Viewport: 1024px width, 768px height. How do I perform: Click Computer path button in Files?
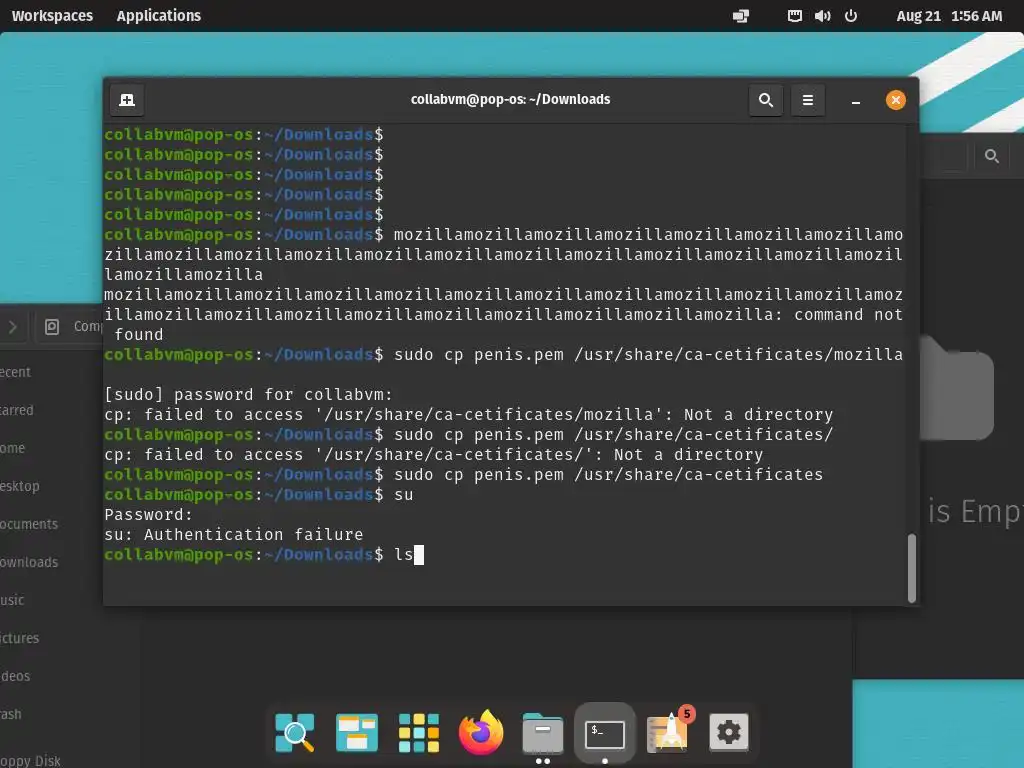(x=70, y=326)
